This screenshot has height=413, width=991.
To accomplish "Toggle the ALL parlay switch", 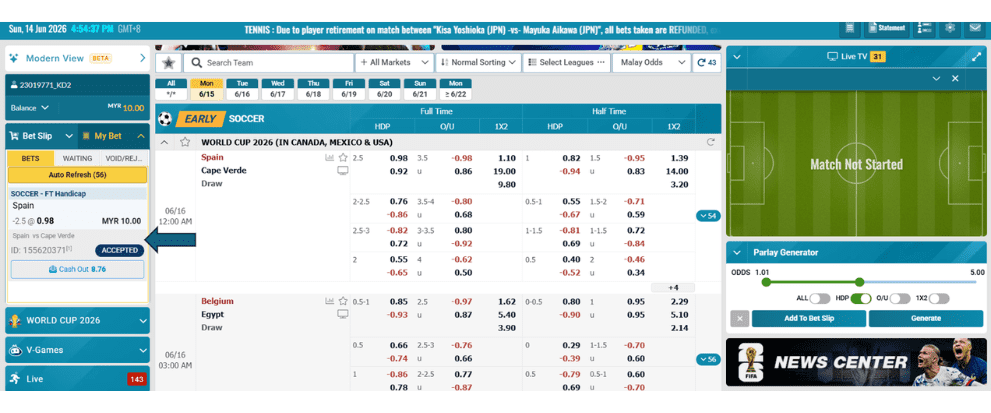I will [820, 299].
